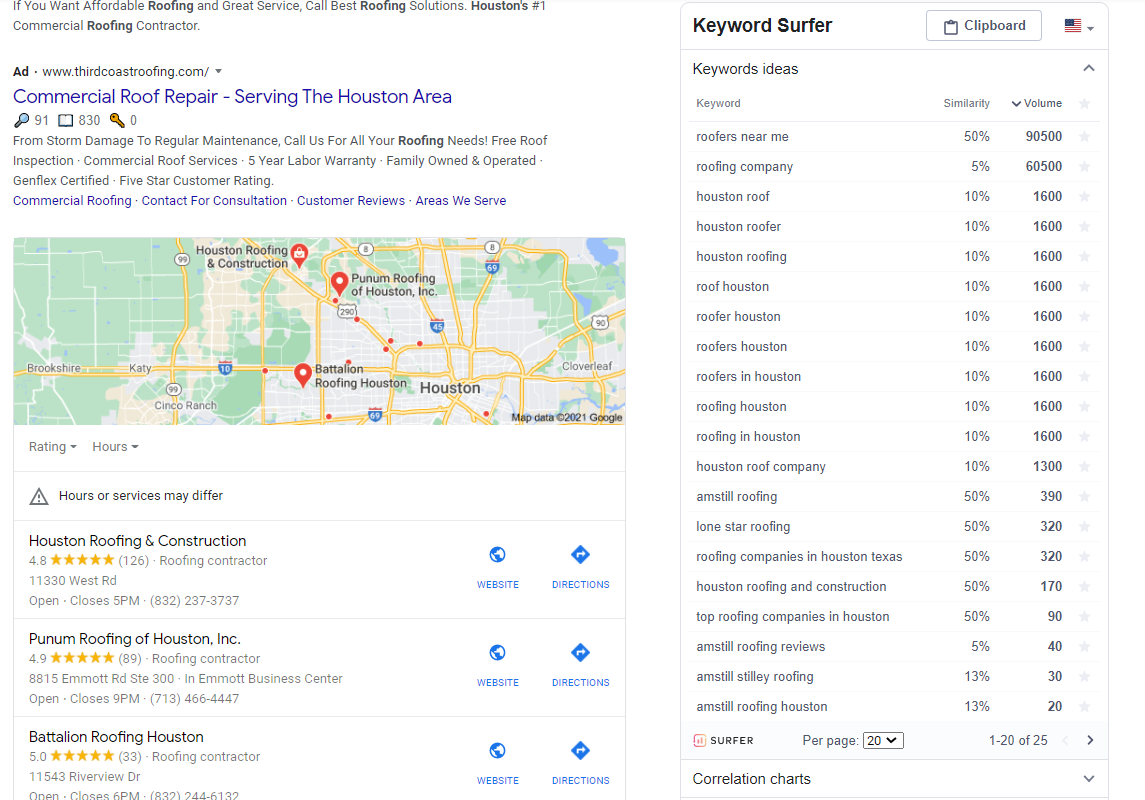The image size is (1145, 800).
Task: Star the 'lone star roofing' keyword
Action: pyautogui.click(x=1084, y=526)
